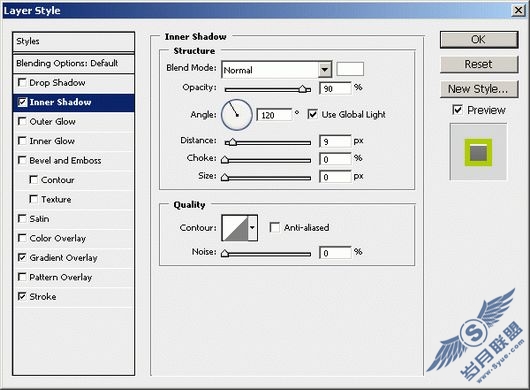Image resolution: width=530 pixels, height=390 pixels.
Task: Click the Noise value field
Action: pos(335,252)
